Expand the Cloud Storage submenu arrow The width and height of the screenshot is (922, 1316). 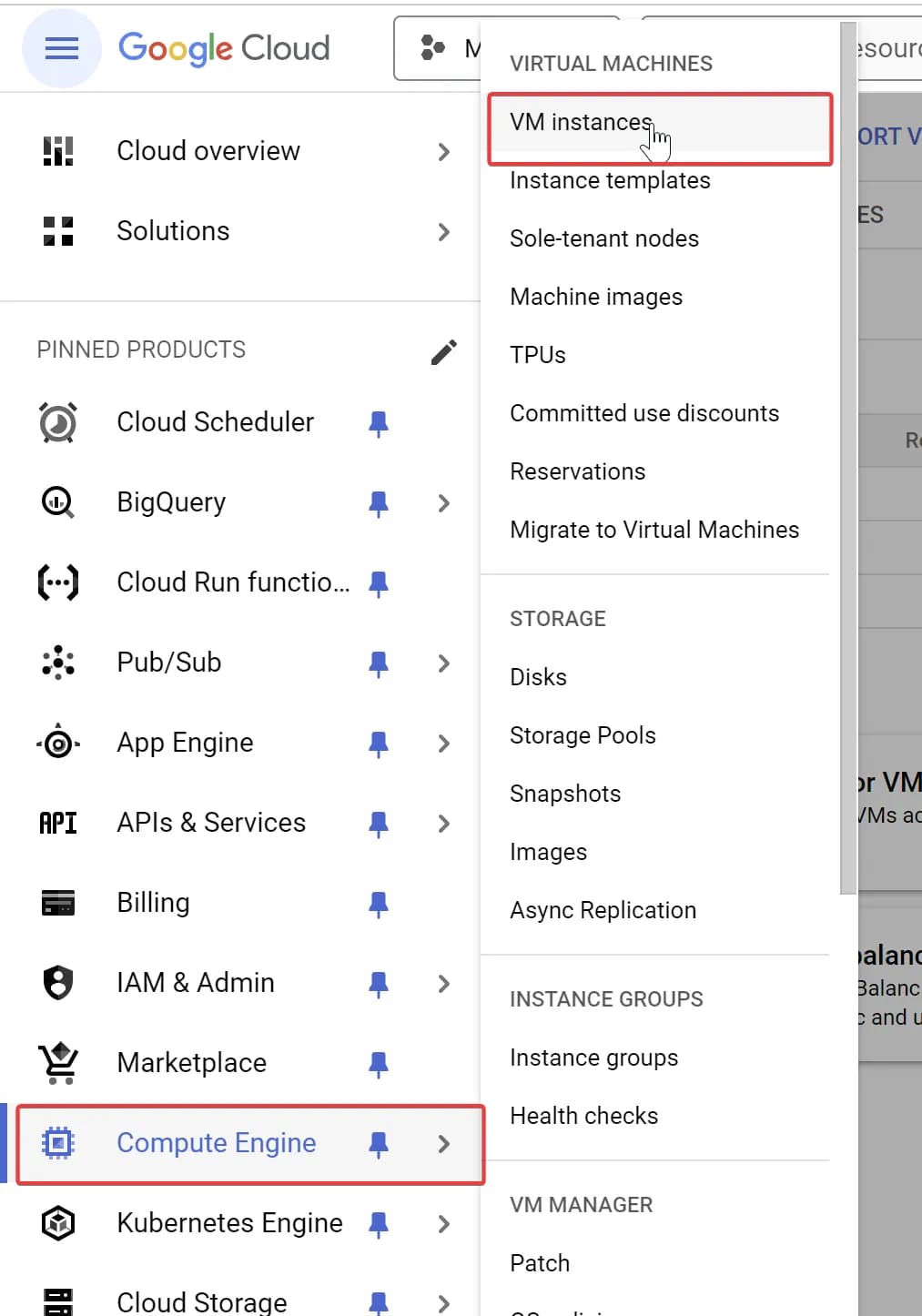444,1302
